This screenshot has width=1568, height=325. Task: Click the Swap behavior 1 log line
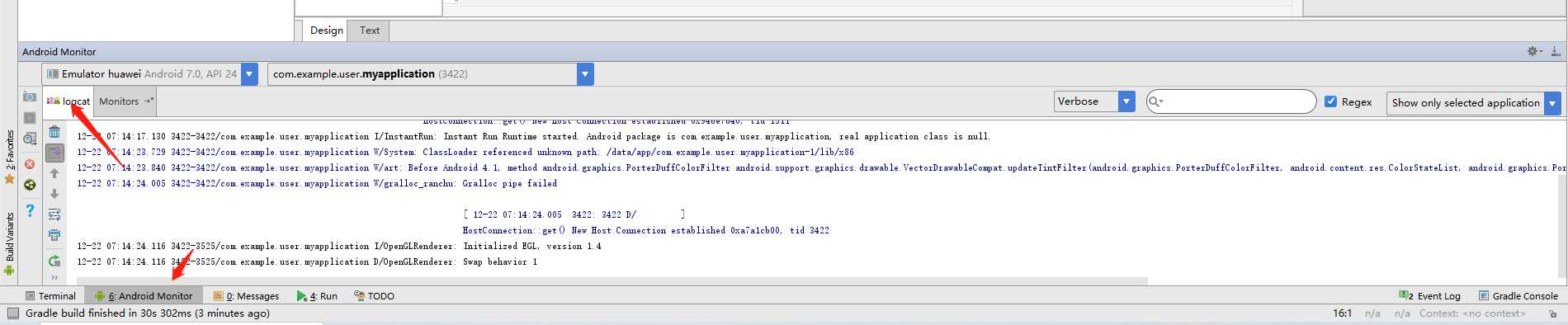pos(307,262)
